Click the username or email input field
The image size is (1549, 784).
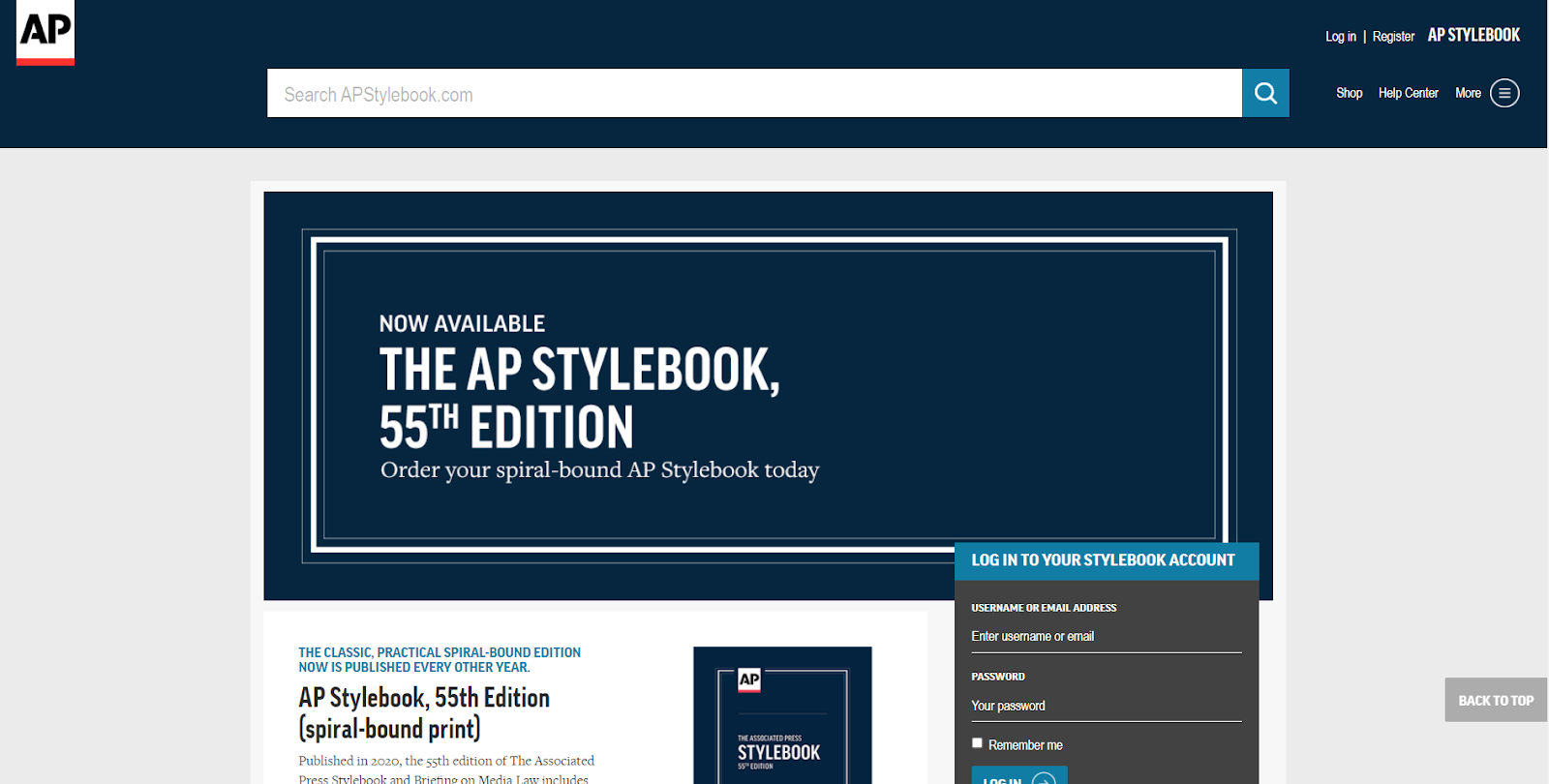1107,637
